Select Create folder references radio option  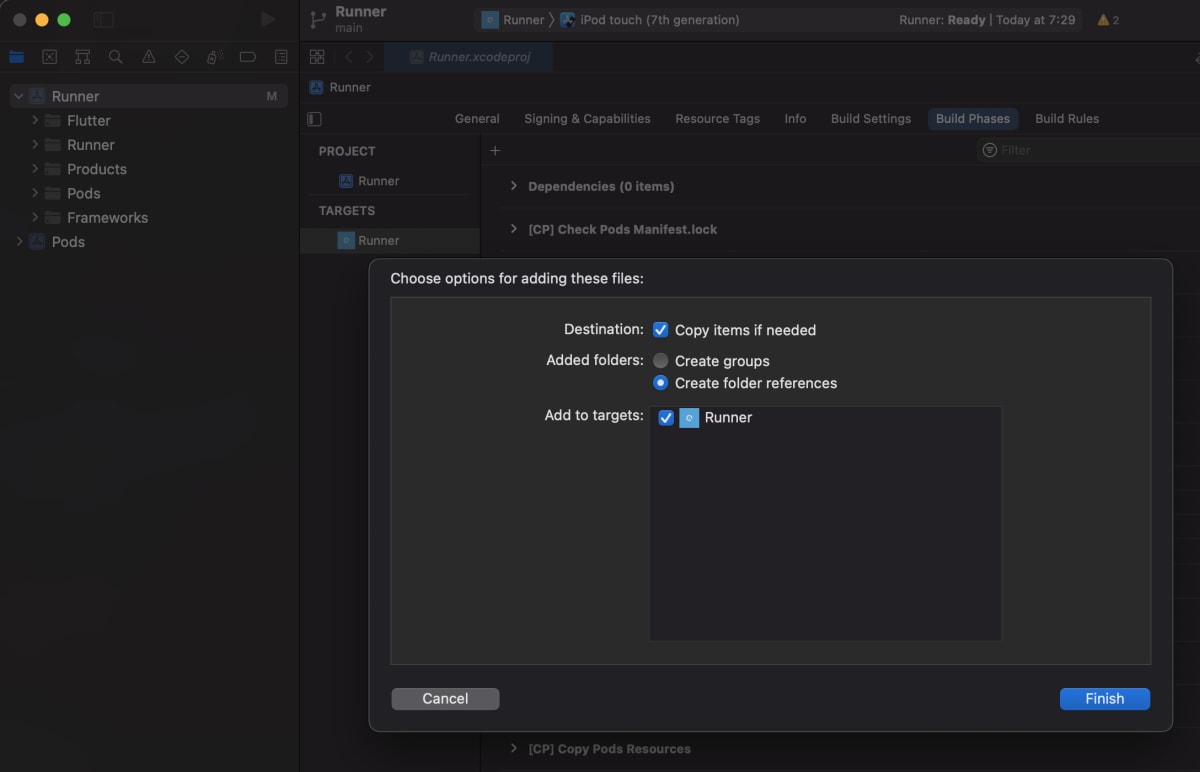pyautogui.click(x=660, y=383)
